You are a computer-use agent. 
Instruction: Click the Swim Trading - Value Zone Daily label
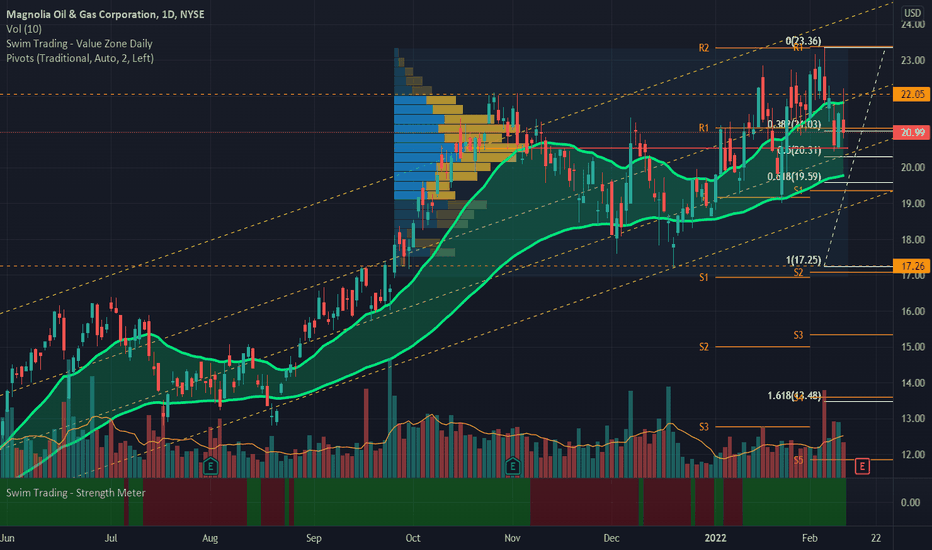pyautogui.click(x=79, y=43)
